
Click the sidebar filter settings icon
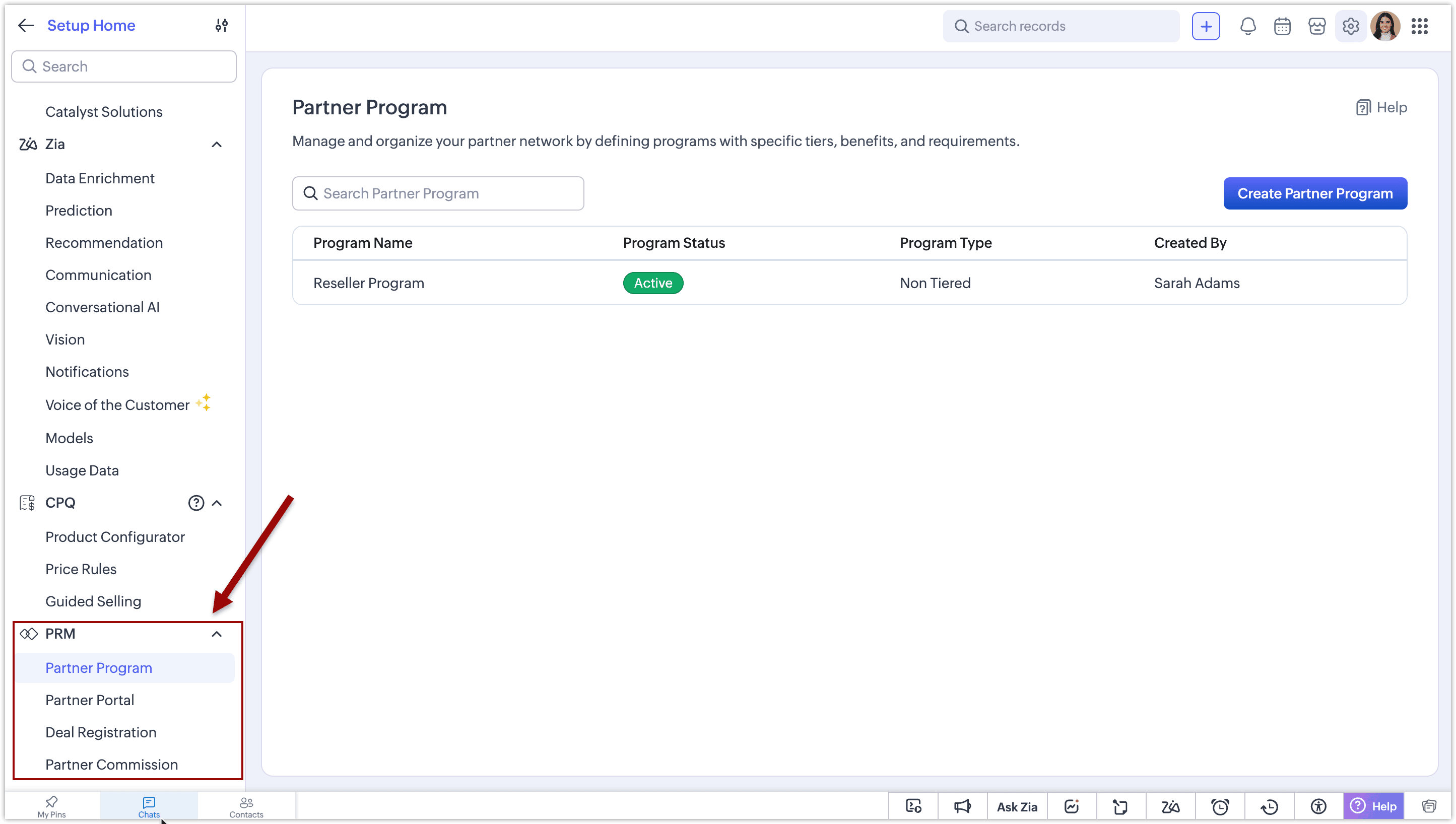point(221,26)
